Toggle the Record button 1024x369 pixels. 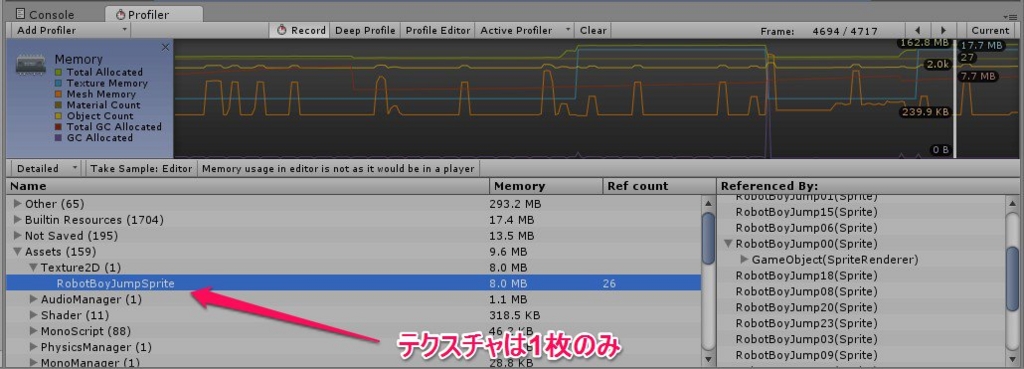(301, 30)
